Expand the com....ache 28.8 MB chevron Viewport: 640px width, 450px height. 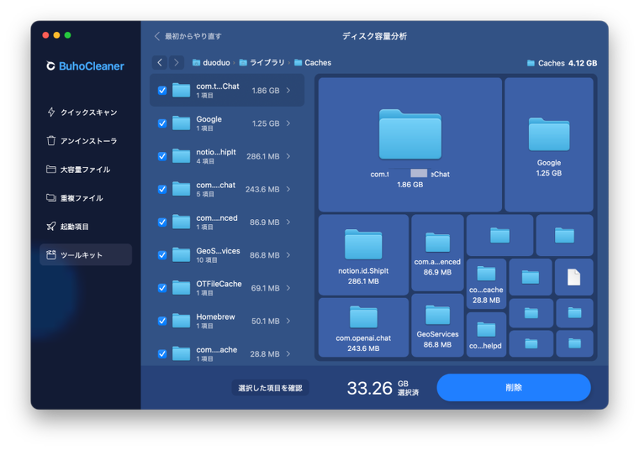[x=289, y=354]
